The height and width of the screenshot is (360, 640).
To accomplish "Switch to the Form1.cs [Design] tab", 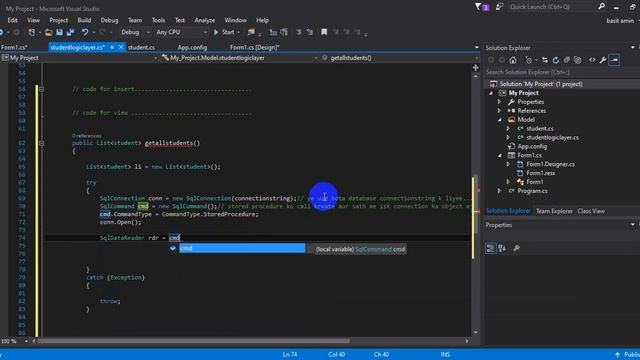I will tap(254, 47).
